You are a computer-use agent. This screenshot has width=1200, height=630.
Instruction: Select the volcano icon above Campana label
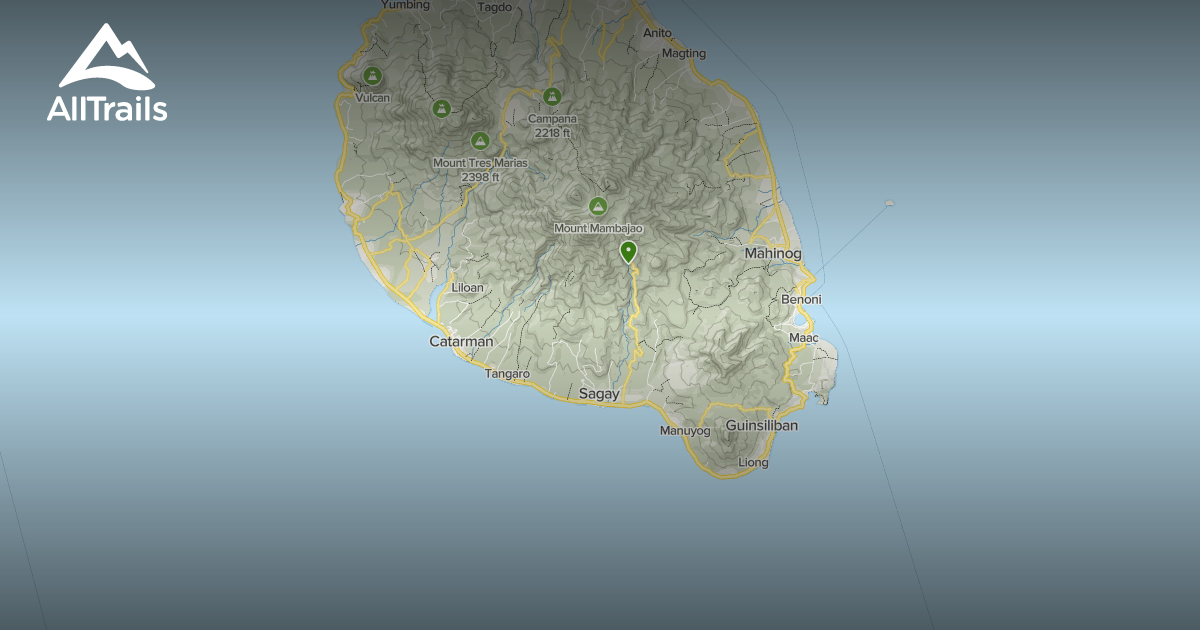[x=551, y=97]
